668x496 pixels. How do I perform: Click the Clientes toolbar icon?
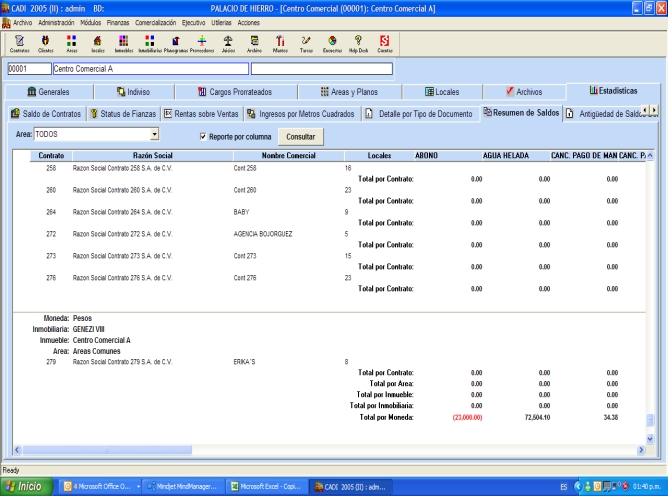[45, 43]
